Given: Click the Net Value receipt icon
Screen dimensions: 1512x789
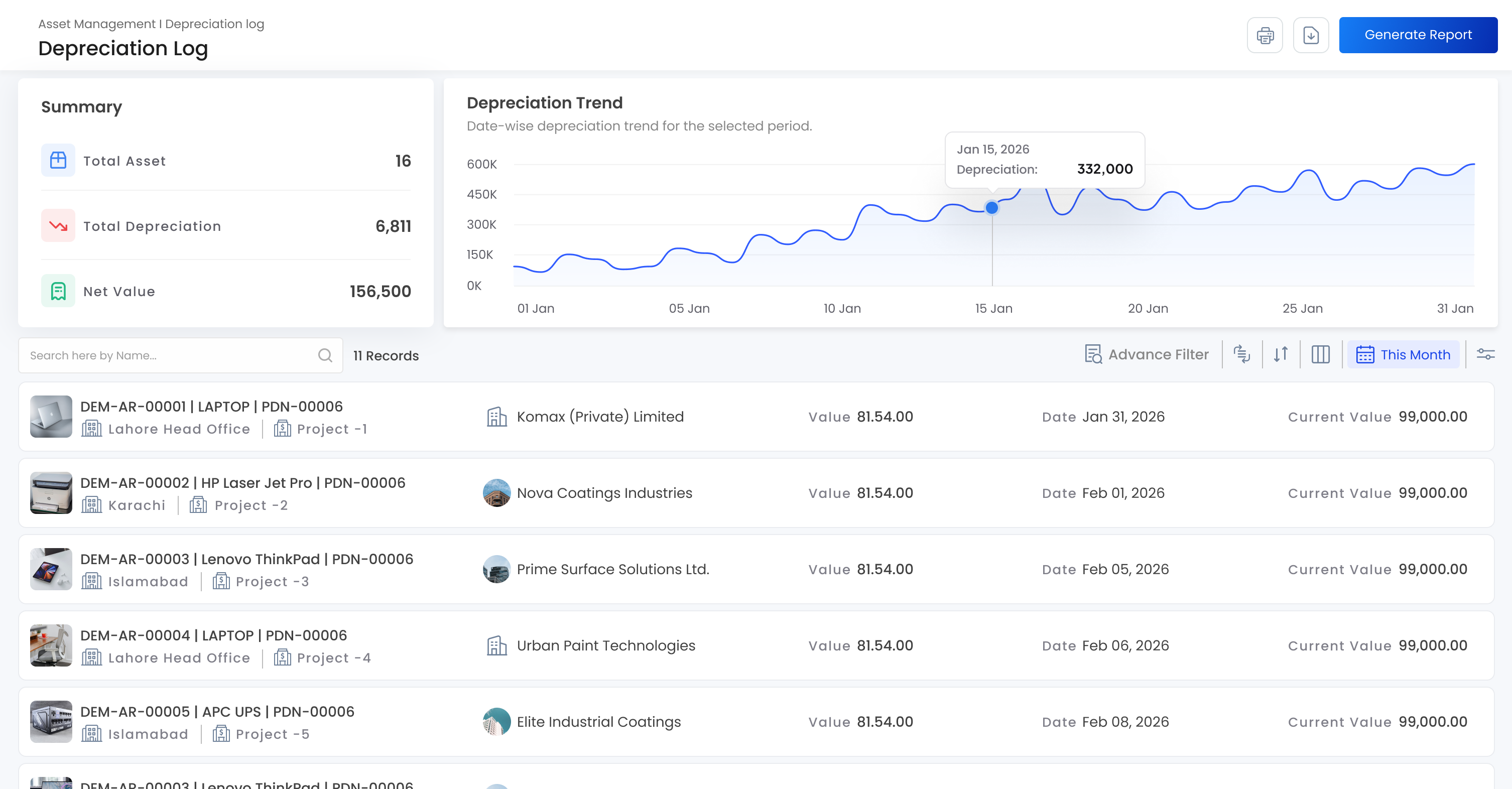Looking at the screenshot, I should (58, 291).
